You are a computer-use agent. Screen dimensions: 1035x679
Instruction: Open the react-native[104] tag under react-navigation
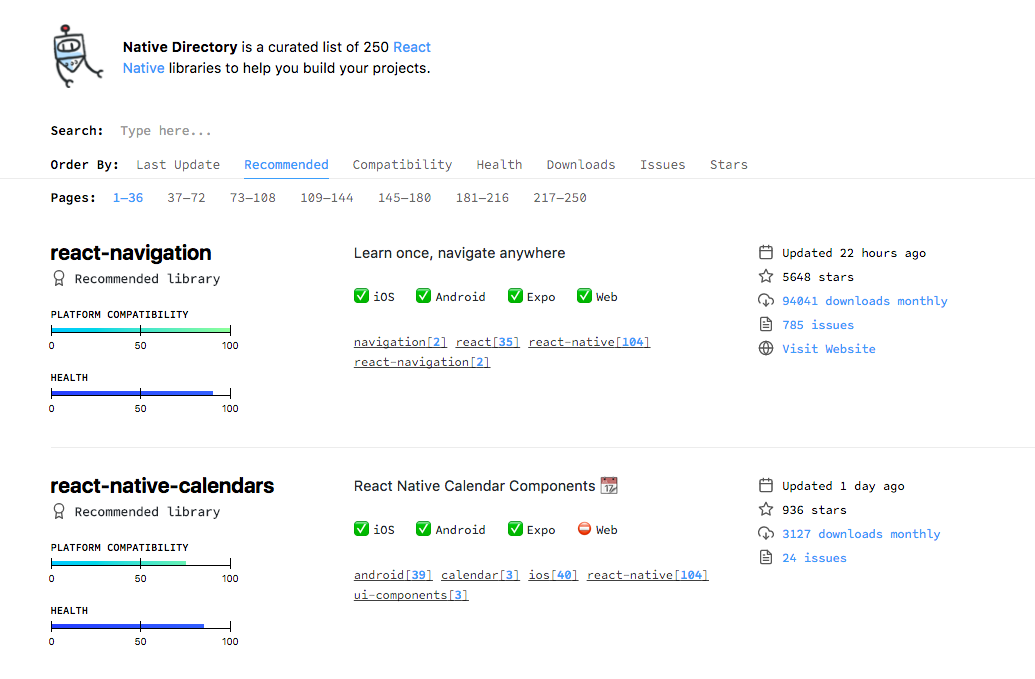pos(589,342)
